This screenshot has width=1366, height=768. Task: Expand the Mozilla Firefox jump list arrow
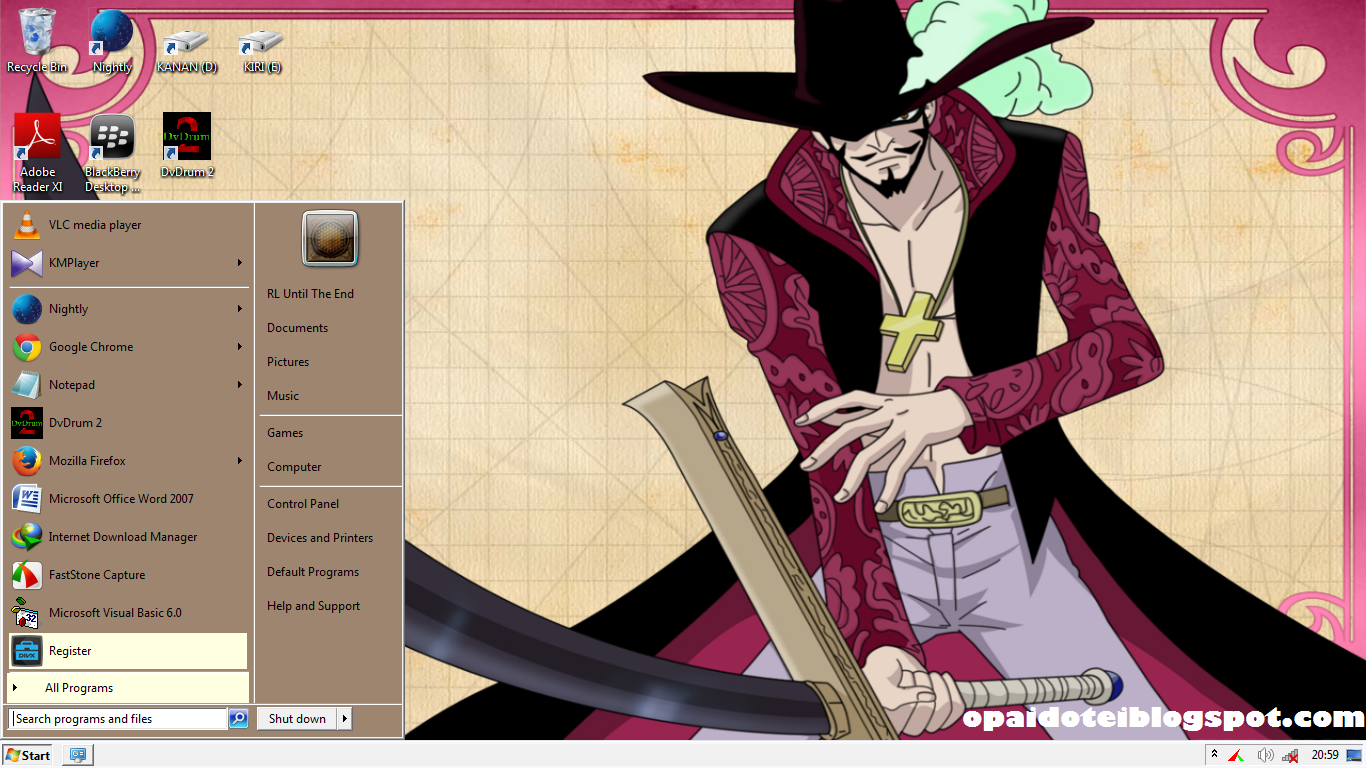pyautogui.click(x=240, y=461)
